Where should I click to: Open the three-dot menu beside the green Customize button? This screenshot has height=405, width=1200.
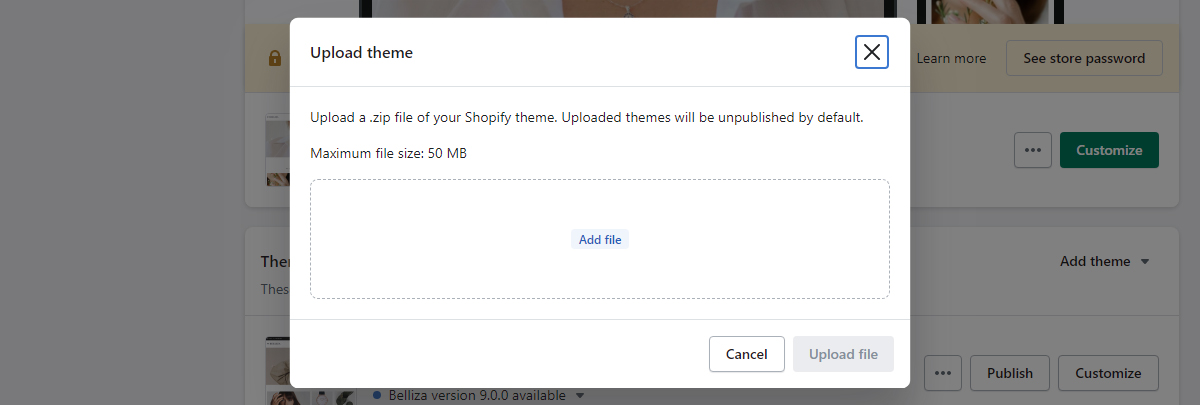click(1033, 150)
